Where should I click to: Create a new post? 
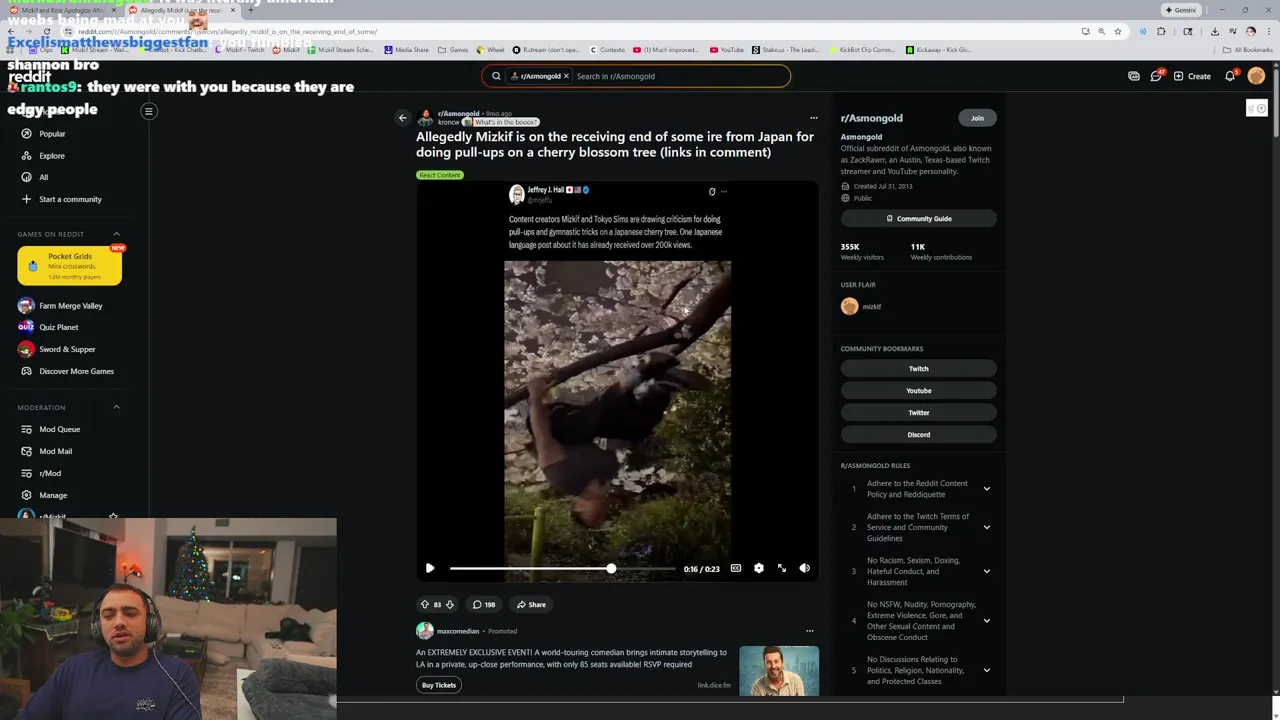1192,76
